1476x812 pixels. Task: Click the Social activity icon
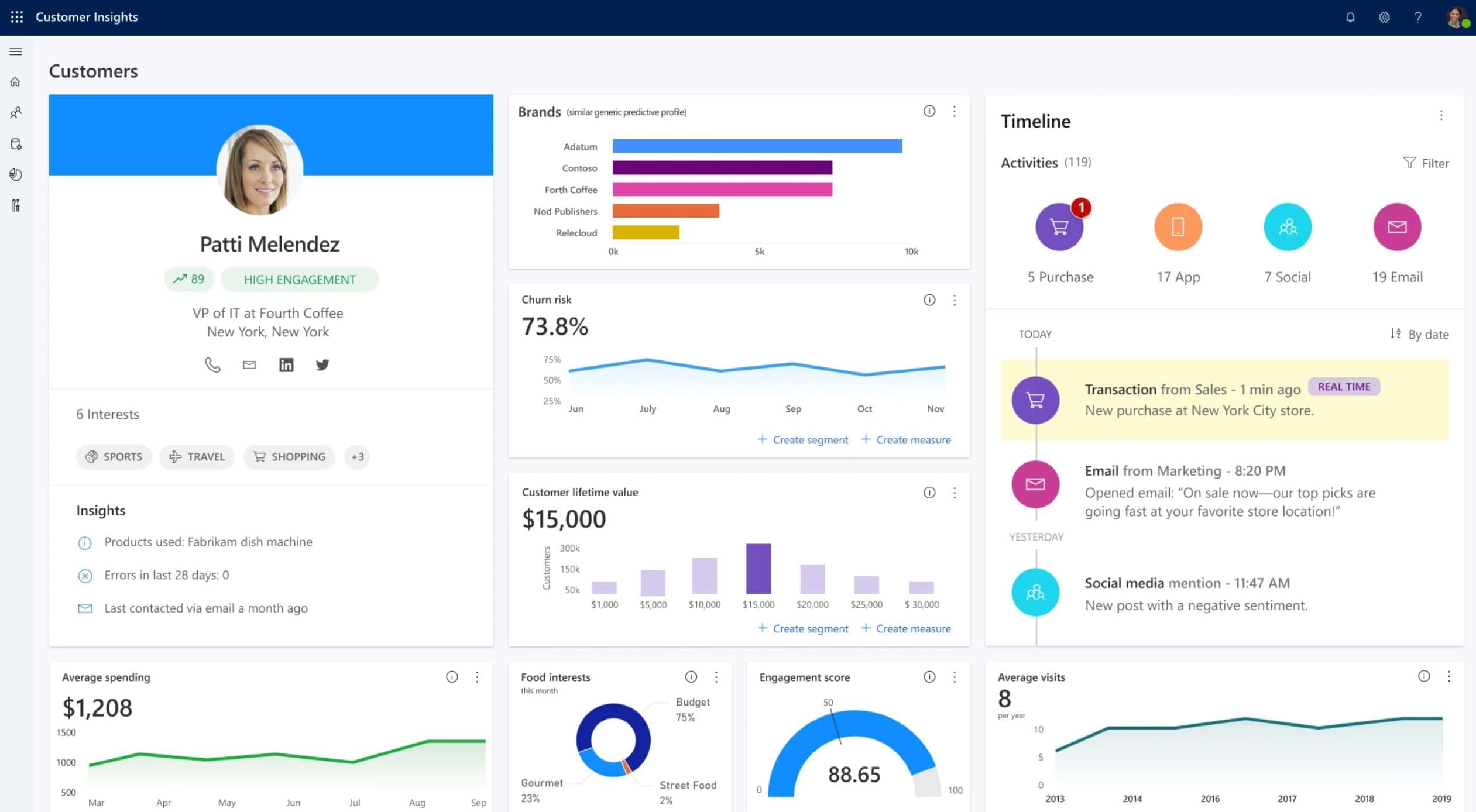[x=1288, y=226]
